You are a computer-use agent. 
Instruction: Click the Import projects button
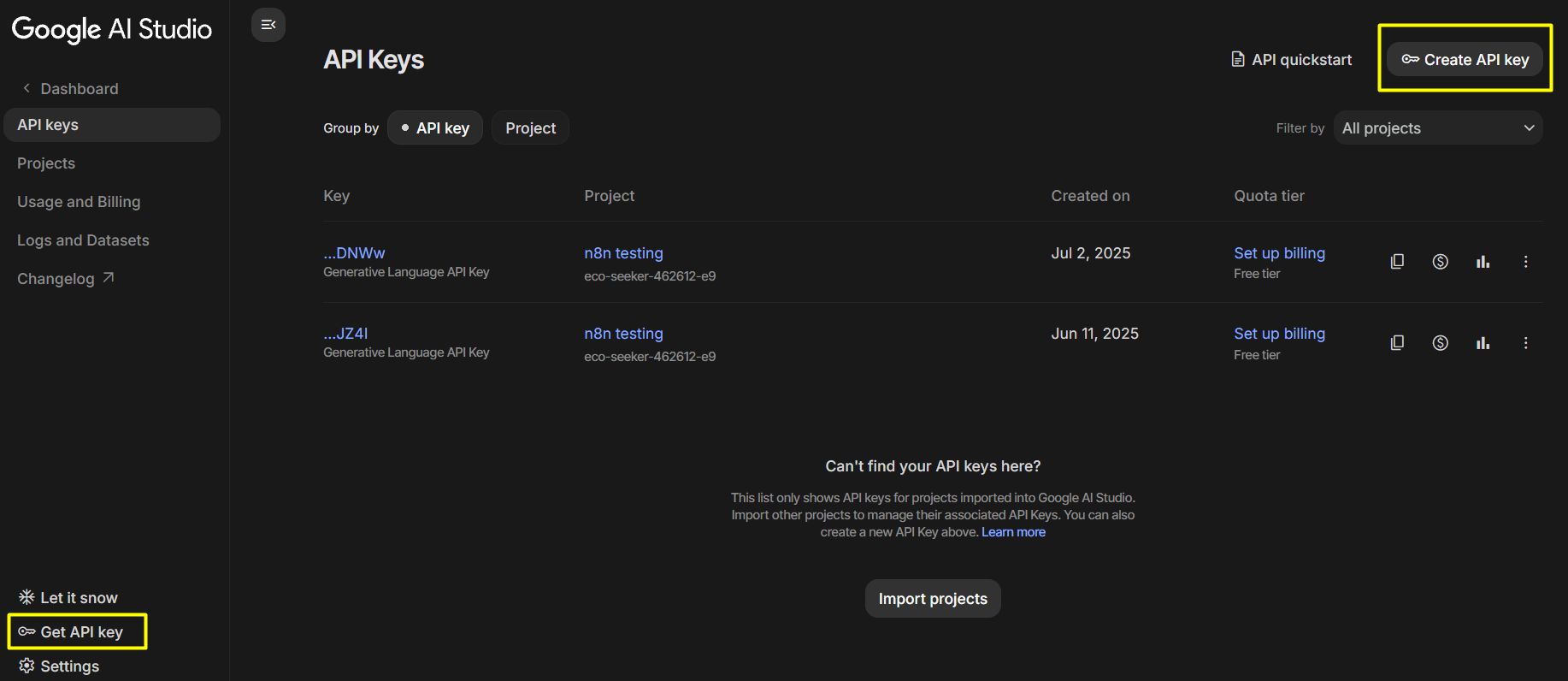pos(933,599)
